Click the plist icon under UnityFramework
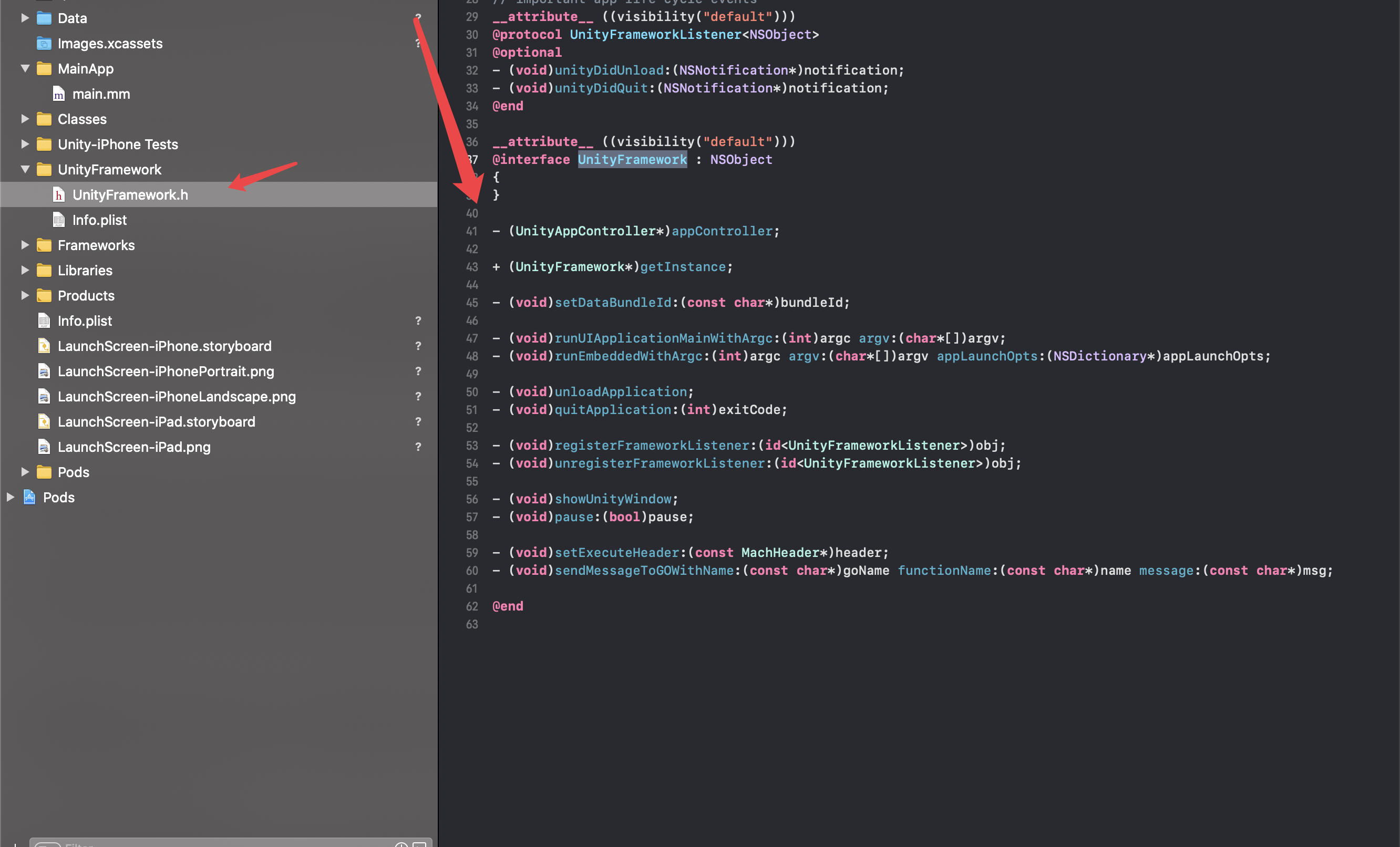The width and height of the screenshot is (1400, 847). pos(58,220)
